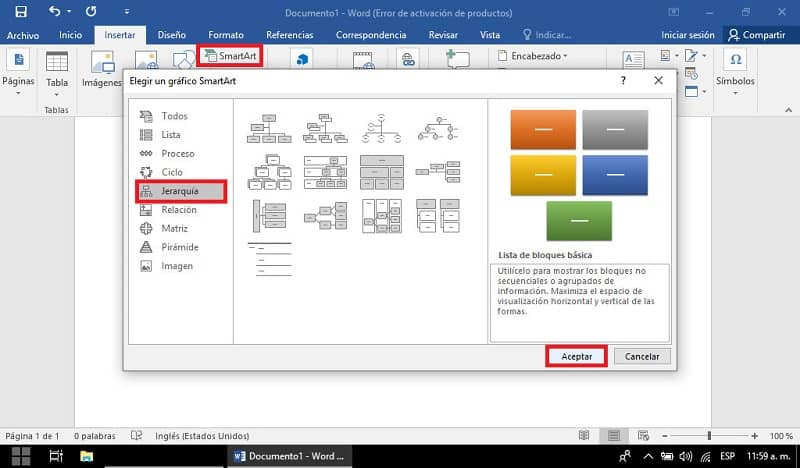
Task: Click the Imágenes button
Action: [102, 70]
